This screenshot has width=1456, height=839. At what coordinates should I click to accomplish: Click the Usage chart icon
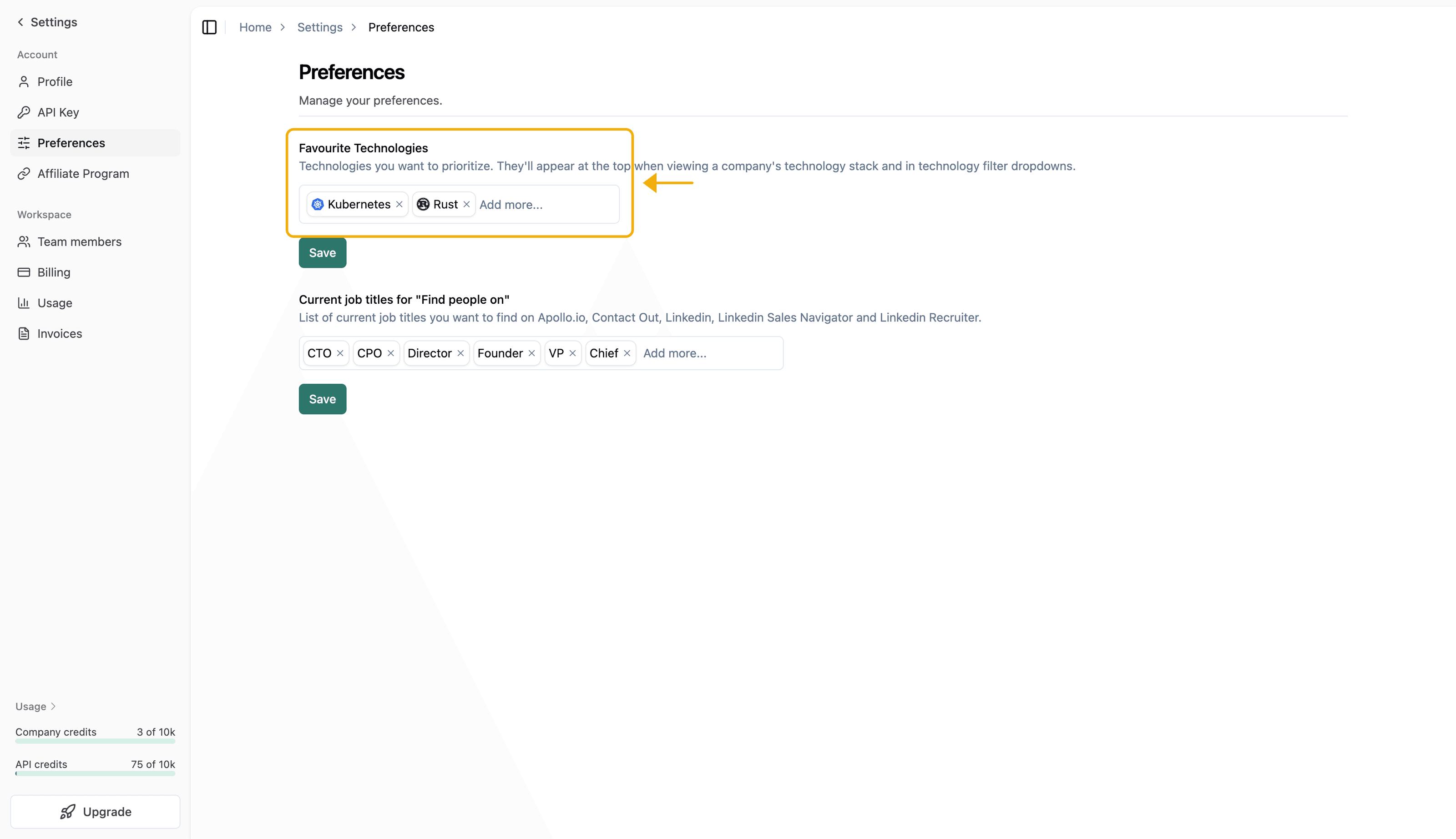tap(24, 302)
